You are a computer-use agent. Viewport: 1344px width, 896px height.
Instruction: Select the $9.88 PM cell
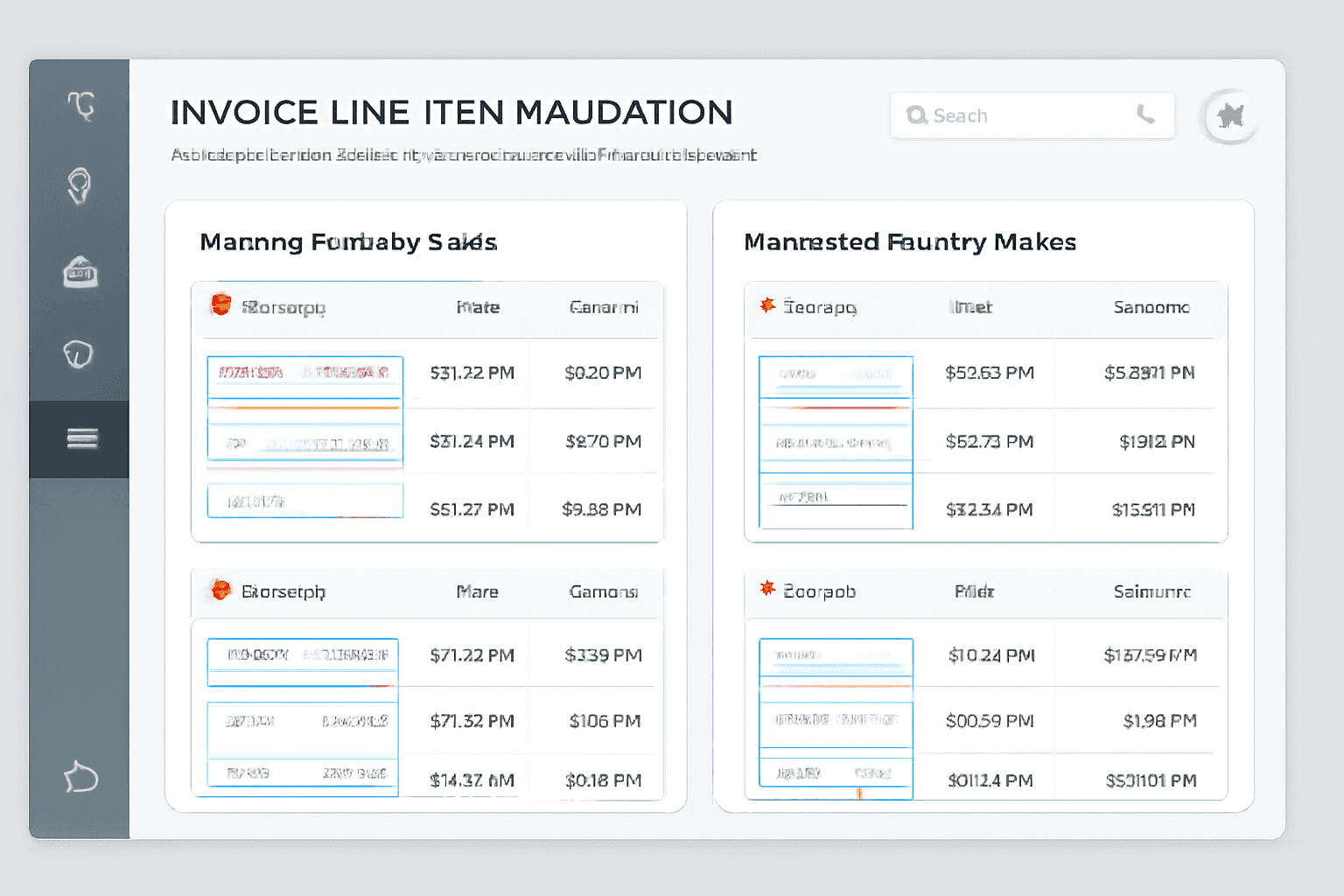point(602,509)
